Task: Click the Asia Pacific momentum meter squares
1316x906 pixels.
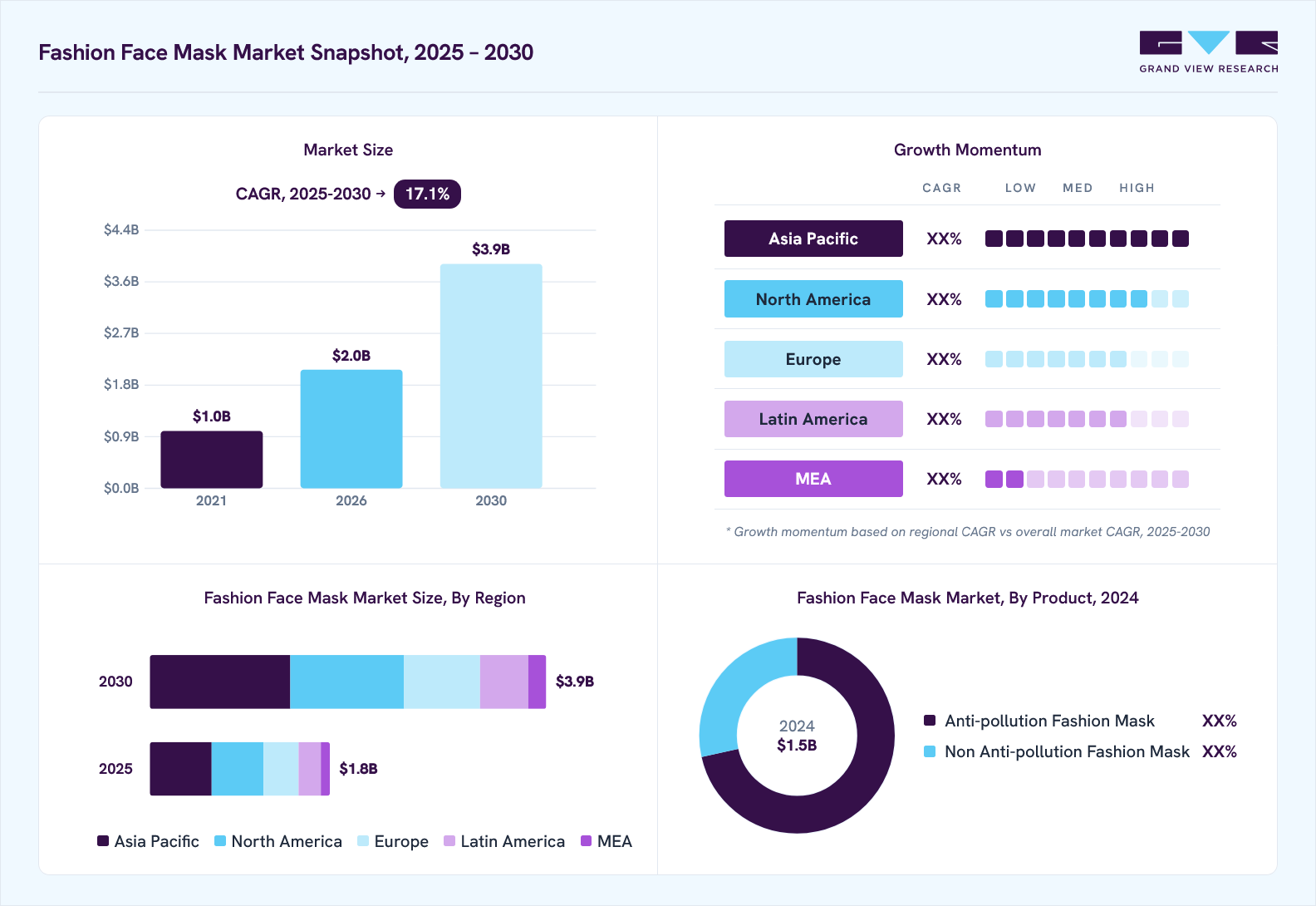Action: click(x=1087, y=239)
